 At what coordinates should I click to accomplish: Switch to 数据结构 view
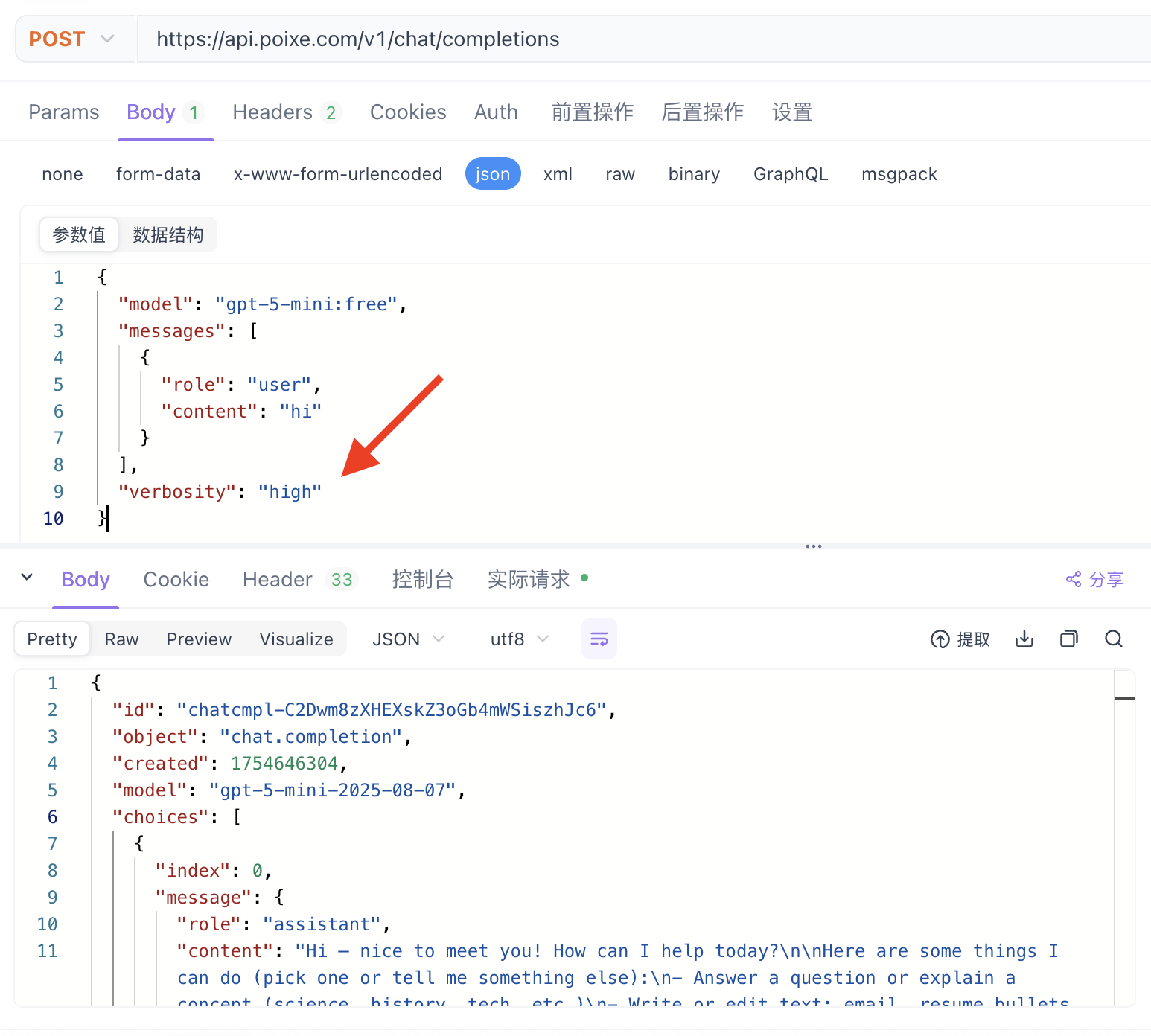click(x=168, y=235)
